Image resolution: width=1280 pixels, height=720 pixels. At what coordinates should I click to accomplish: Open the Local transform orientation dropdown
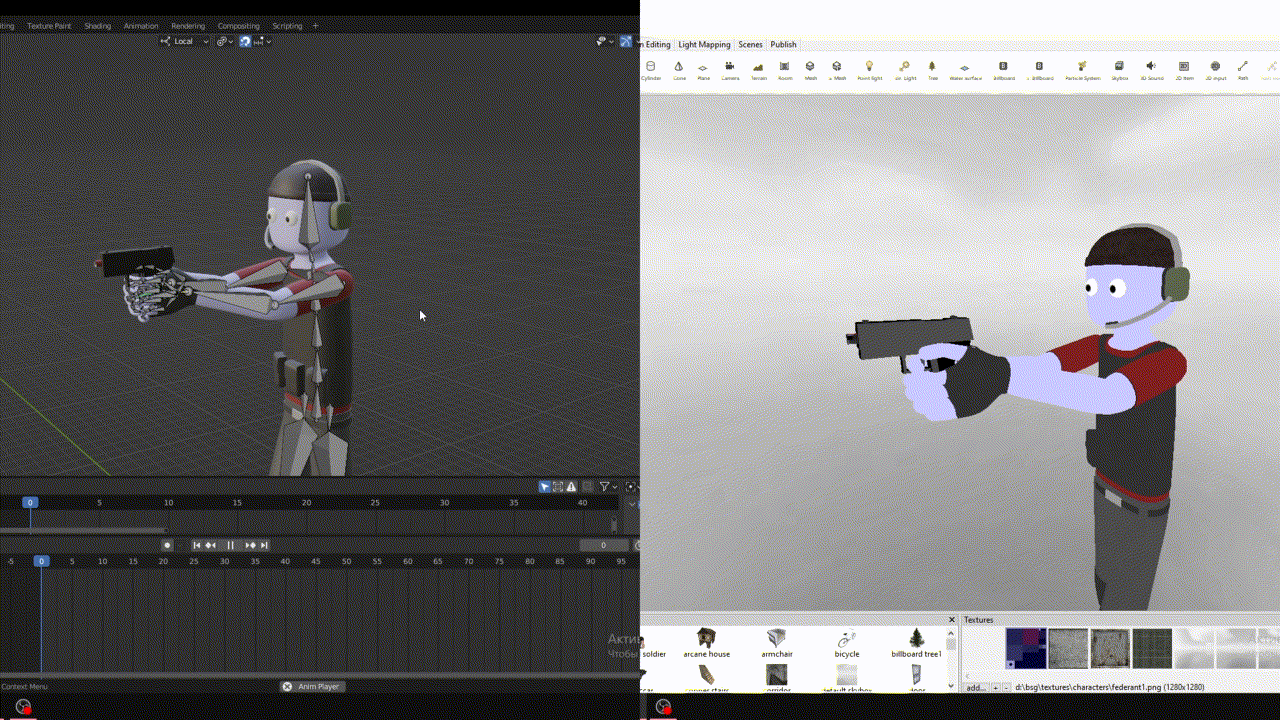[x=185, y=41]
